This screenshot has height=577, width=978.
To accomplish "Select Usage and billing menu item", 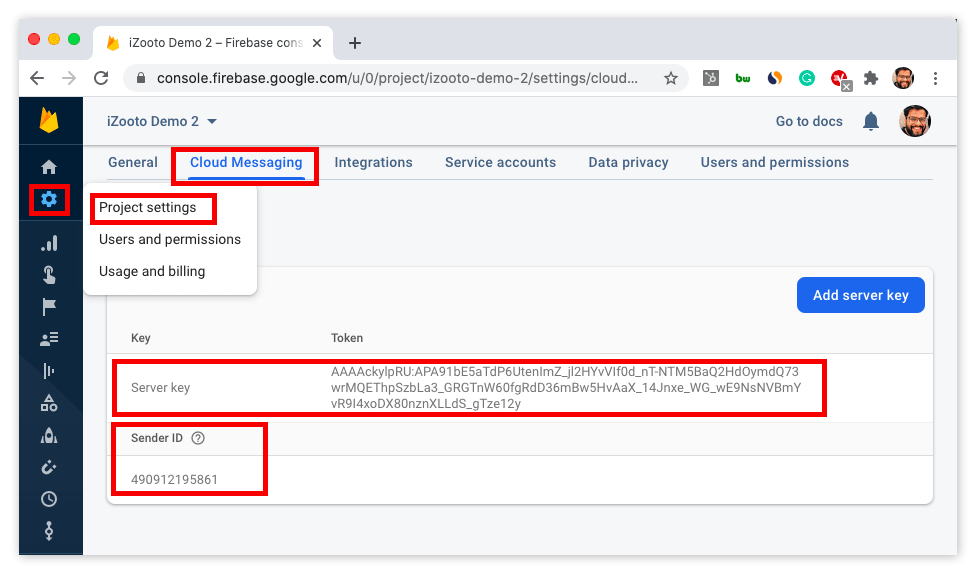I will pyautogui.click(x=152, y=271).
